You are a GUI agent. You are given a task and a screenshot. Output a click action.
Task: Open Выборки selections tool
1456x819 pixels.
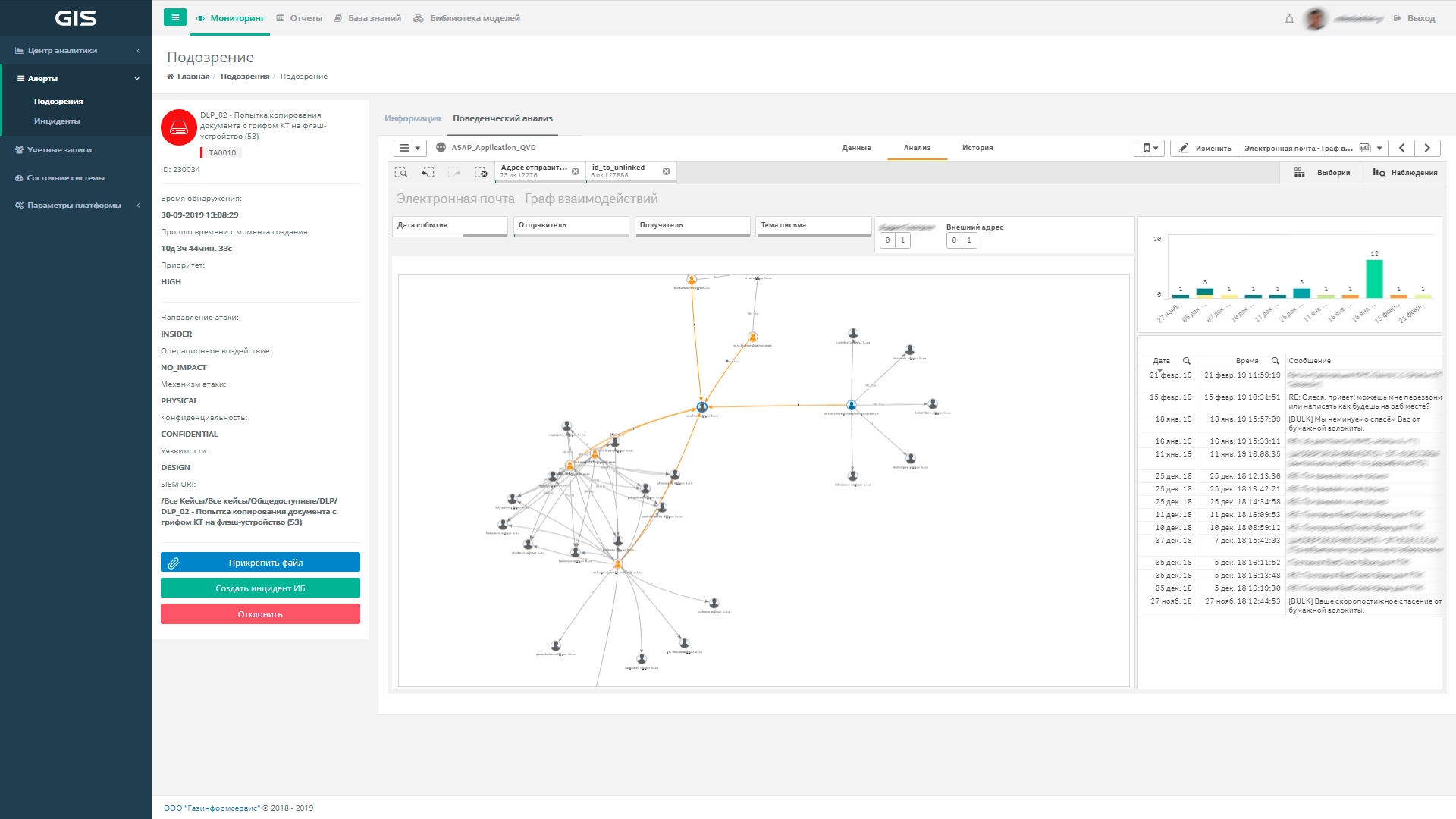tap(1323, 173)
